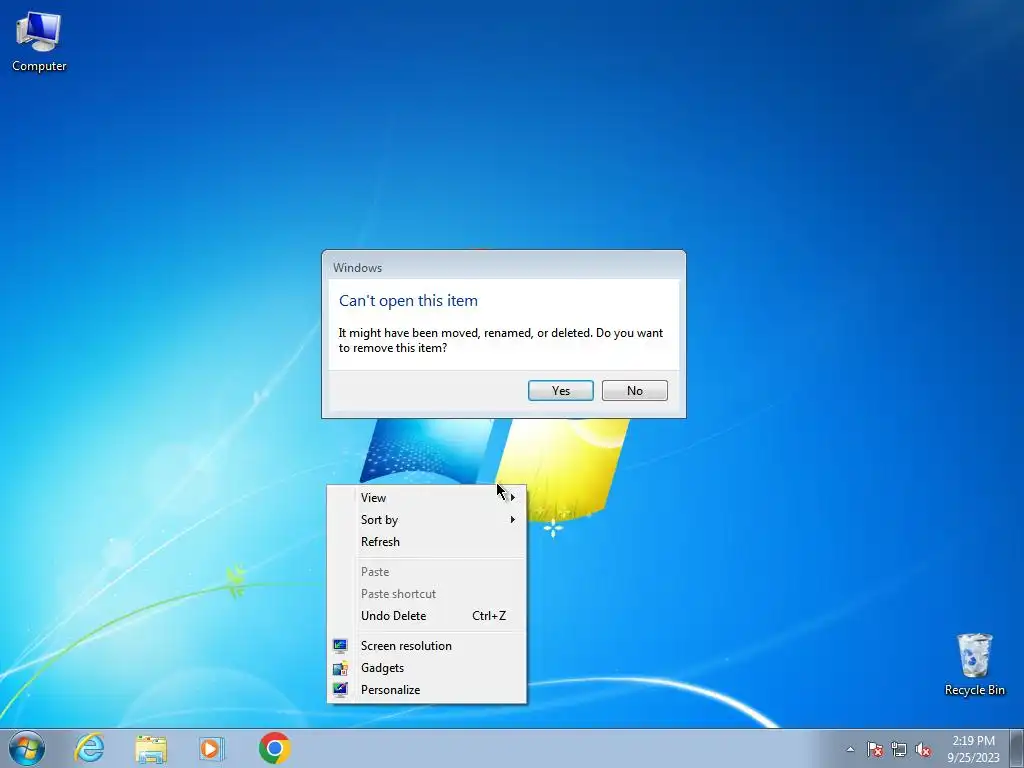Choose Refresh in the context menu
The width and height of the screenshot is (1024, 768).
(x=426, y=542)
